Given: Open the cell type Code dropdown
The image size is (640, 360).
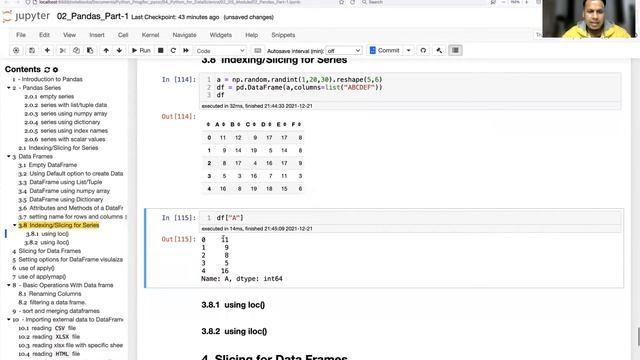Looking at the screenshot, I should click(x=220, y=51).
